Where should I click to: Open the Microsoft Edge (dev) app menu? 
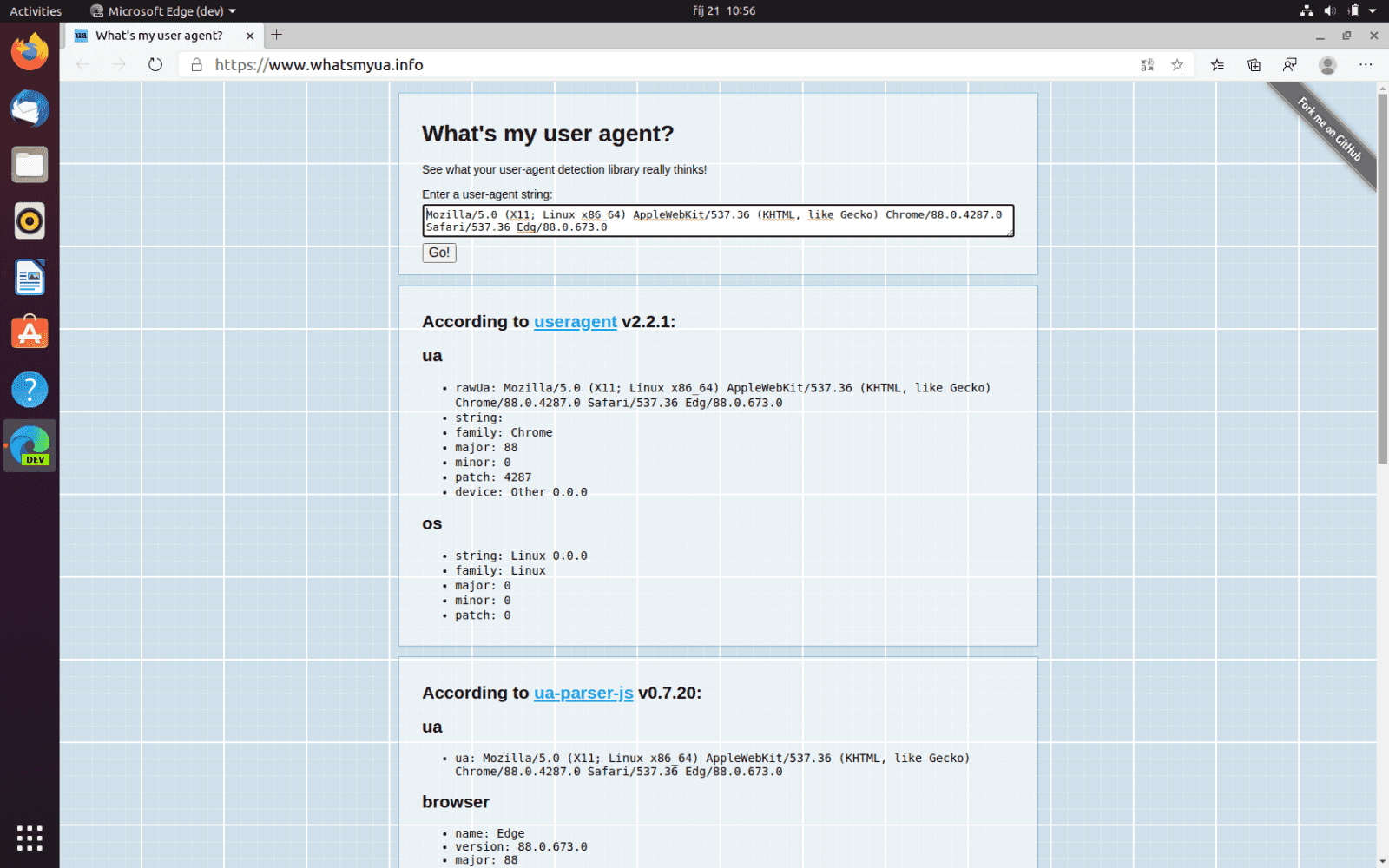163,11
